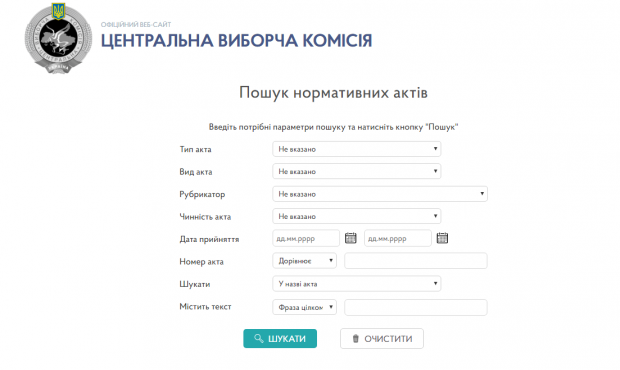This screenshot has width=620, height=370.
Task: Click the Містить текст input field
Action: tap(416, 307)
